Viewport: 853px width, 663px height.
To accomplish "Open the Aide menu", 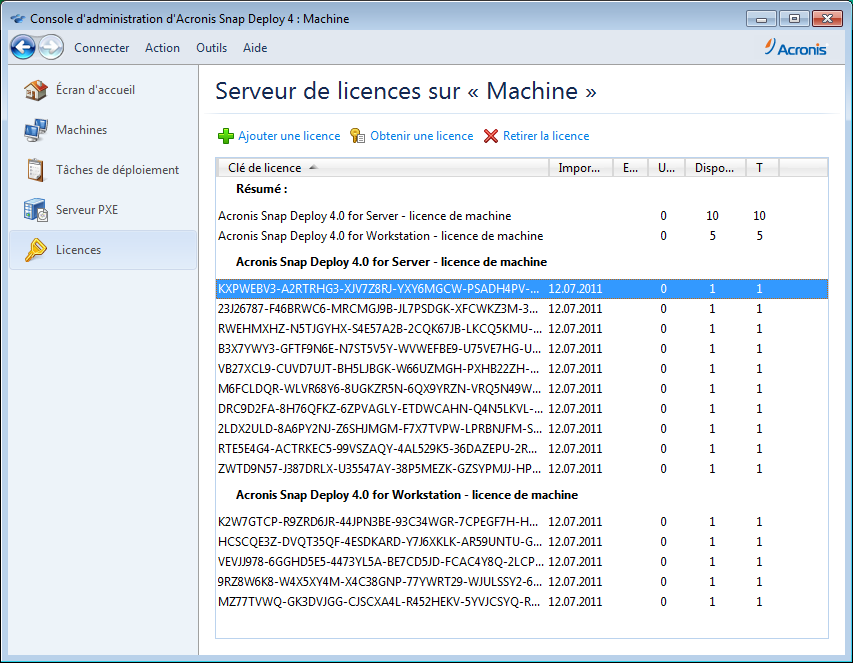I will (254, 47).
